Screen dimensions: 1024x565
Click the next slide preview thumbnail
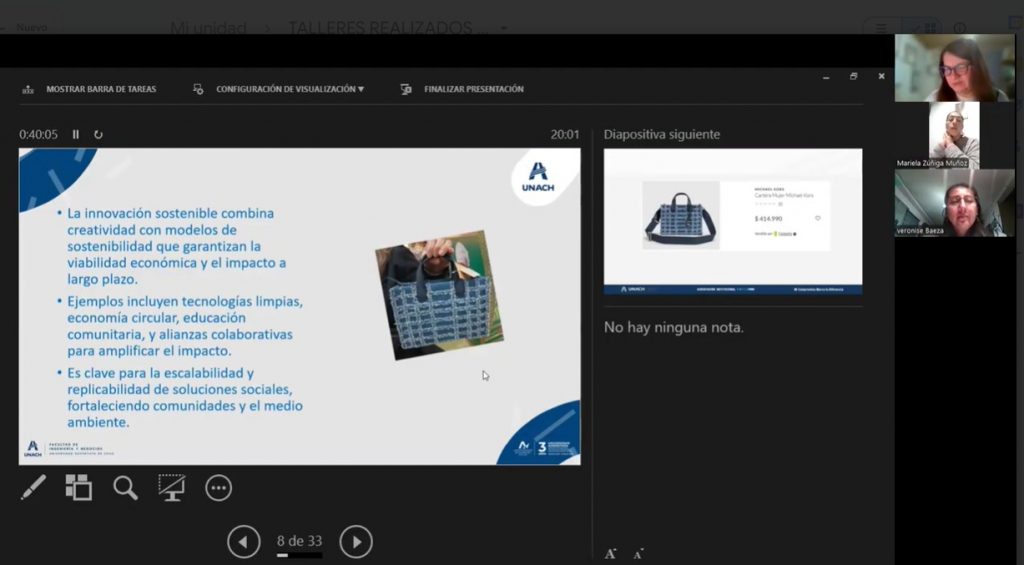(x=732, y=221)
